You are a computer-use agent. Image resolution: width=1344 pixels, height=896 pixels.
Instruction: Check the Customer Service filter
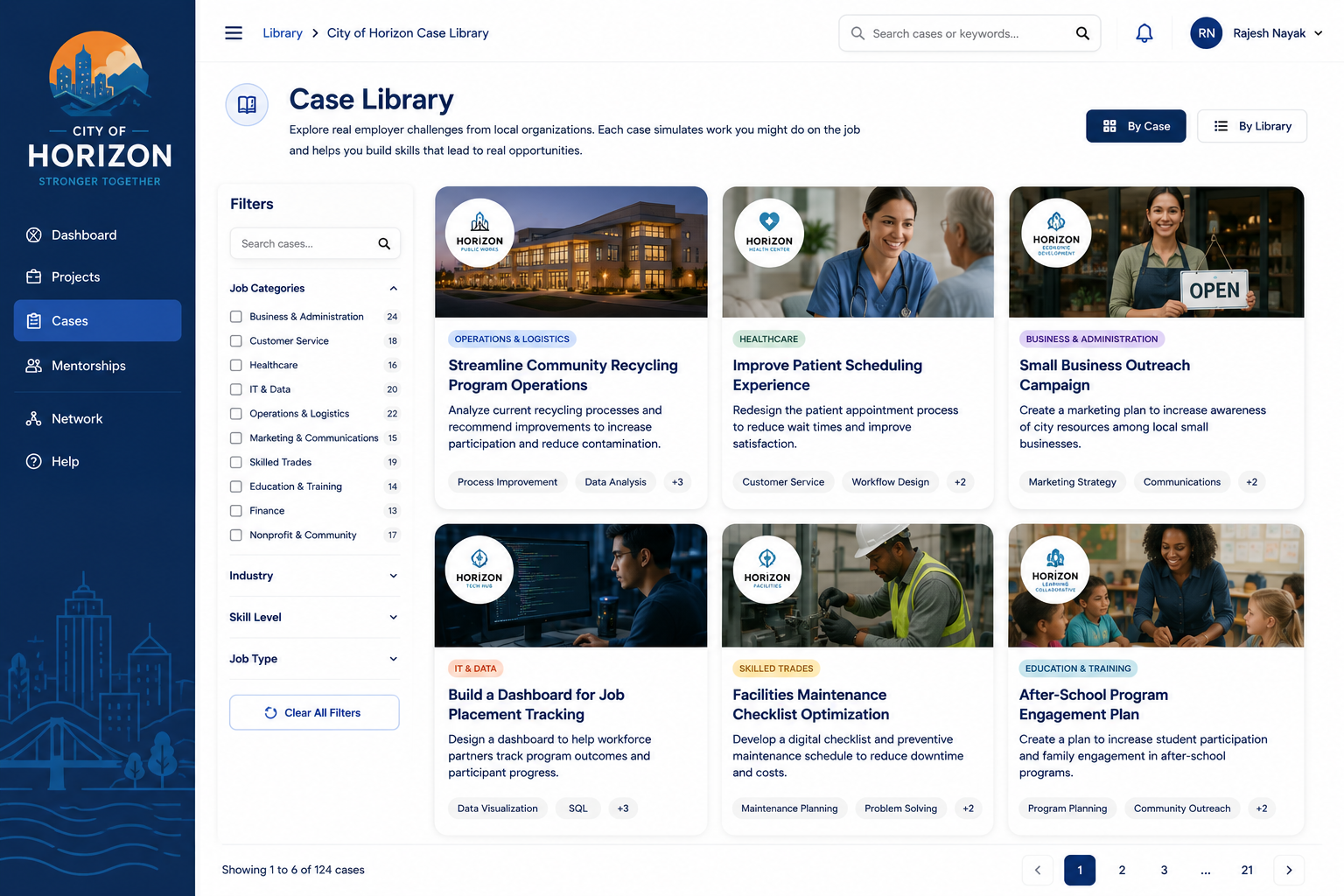(235, 341)
